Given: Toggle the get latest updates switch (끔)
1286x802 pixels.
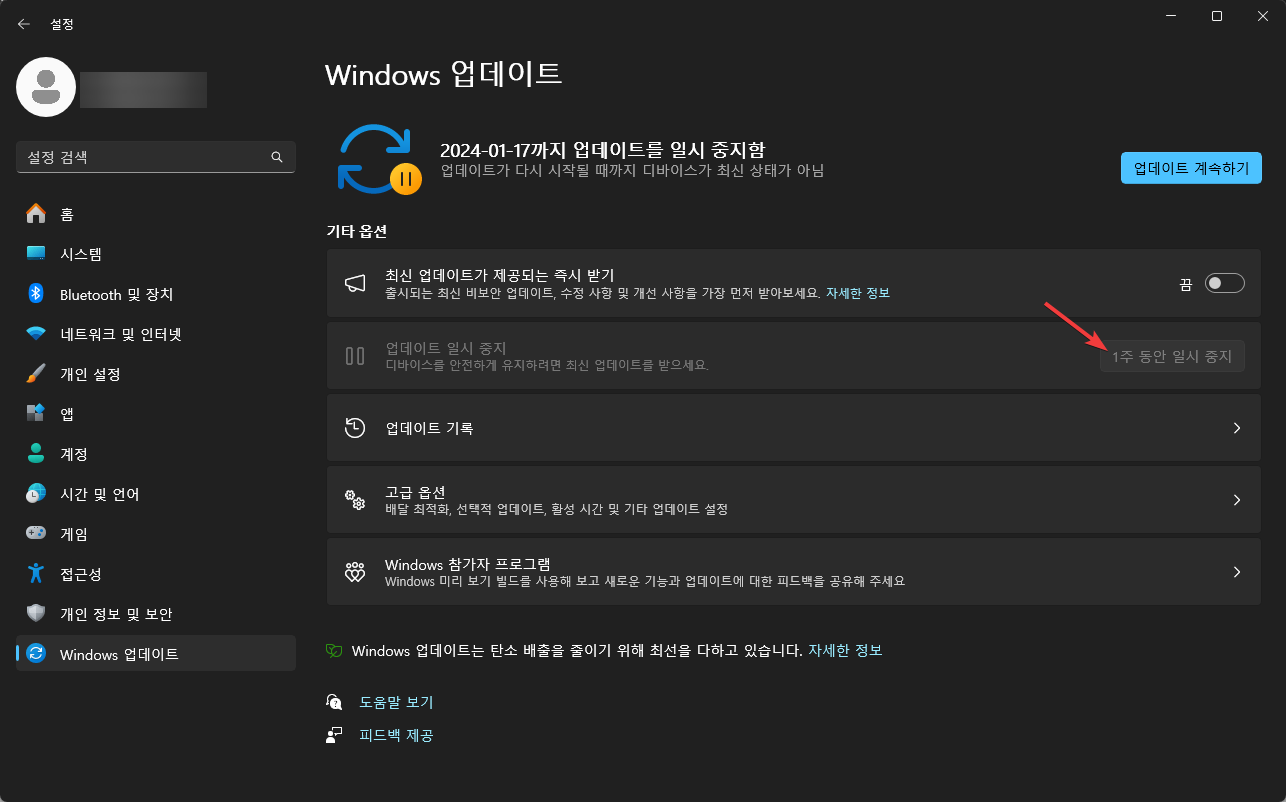Looking at the screenshot, I should click(1224, 284).
